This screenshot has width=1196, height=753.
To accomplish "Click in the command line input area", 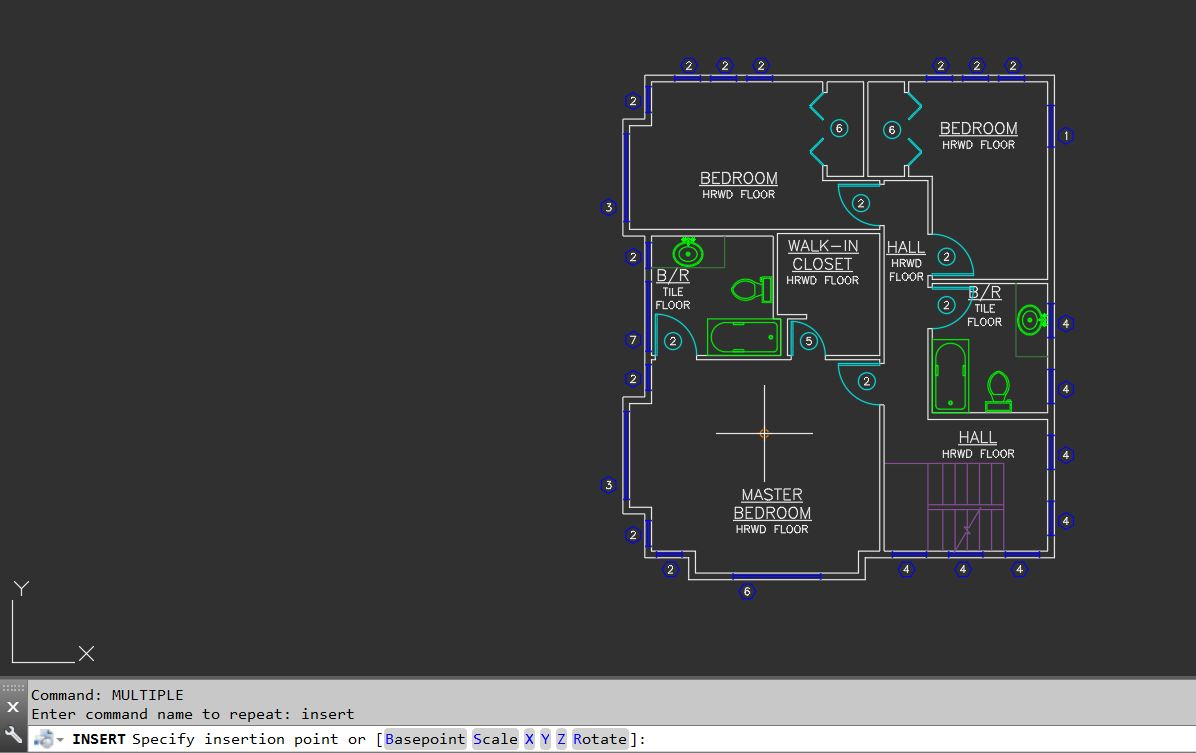I will click(900, 740).
